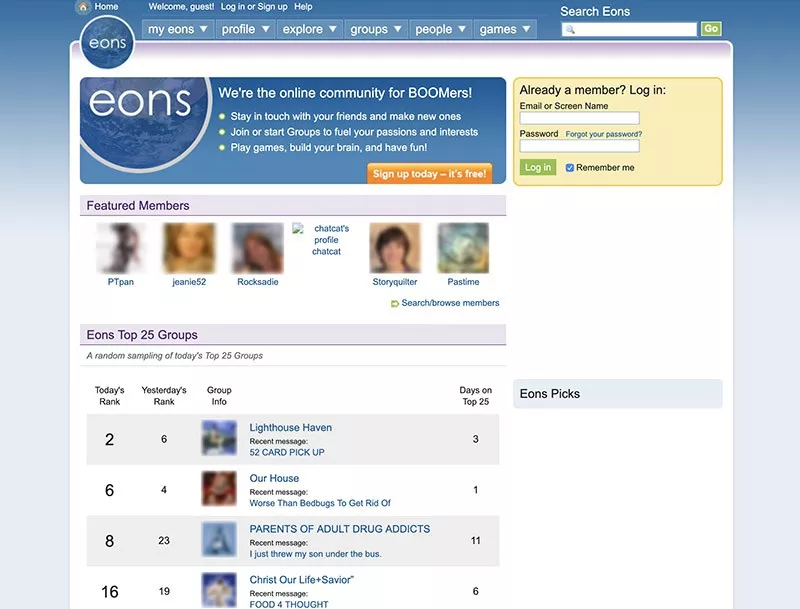Viewport: 800px width, 609px height.
Task: Open the people menu
Action: pyautogui.click(x=440, y=30)
